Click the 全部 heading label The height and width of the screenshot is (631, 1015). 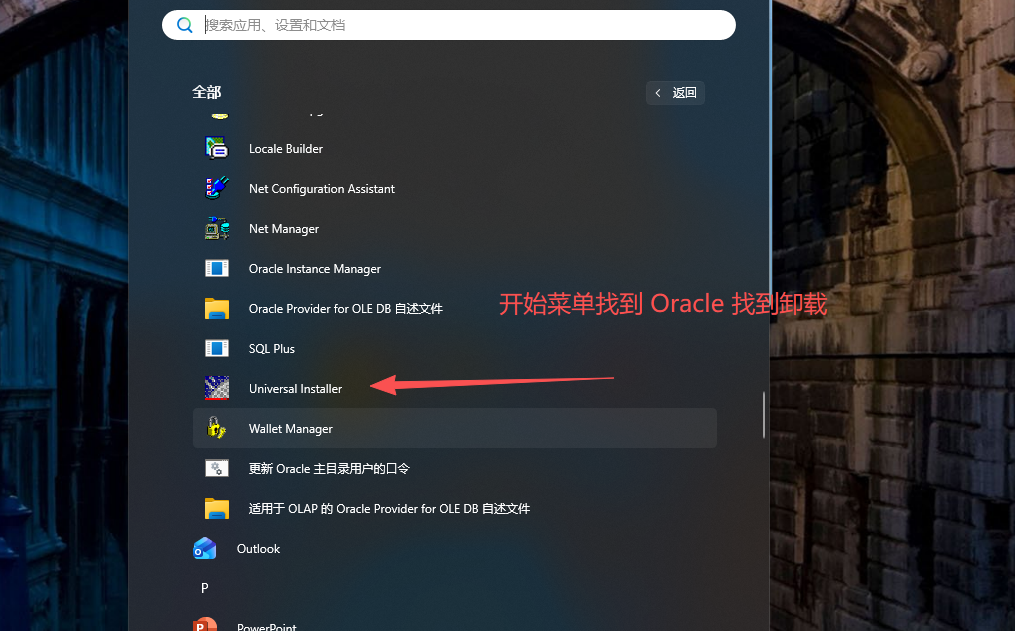pos(206,93)
